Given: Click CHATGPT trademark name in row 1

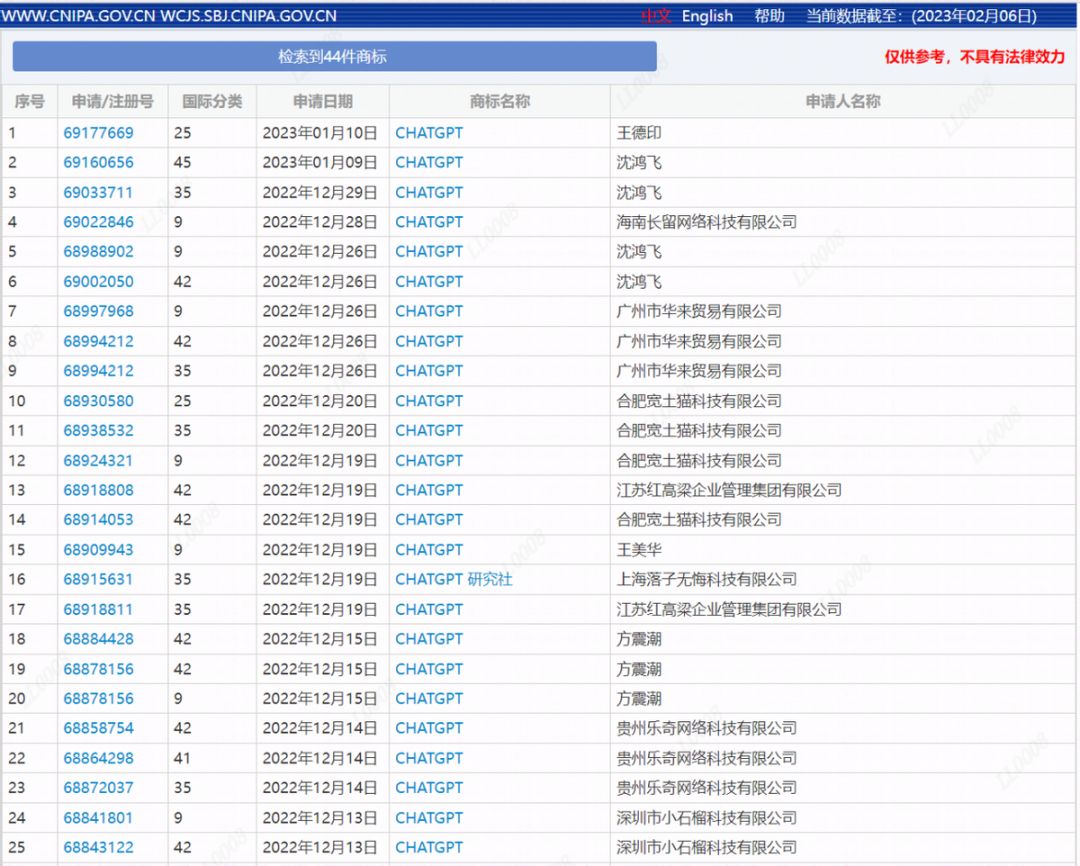Looking at the screenshot, I should pyautogui.click(x=429, y=133).
